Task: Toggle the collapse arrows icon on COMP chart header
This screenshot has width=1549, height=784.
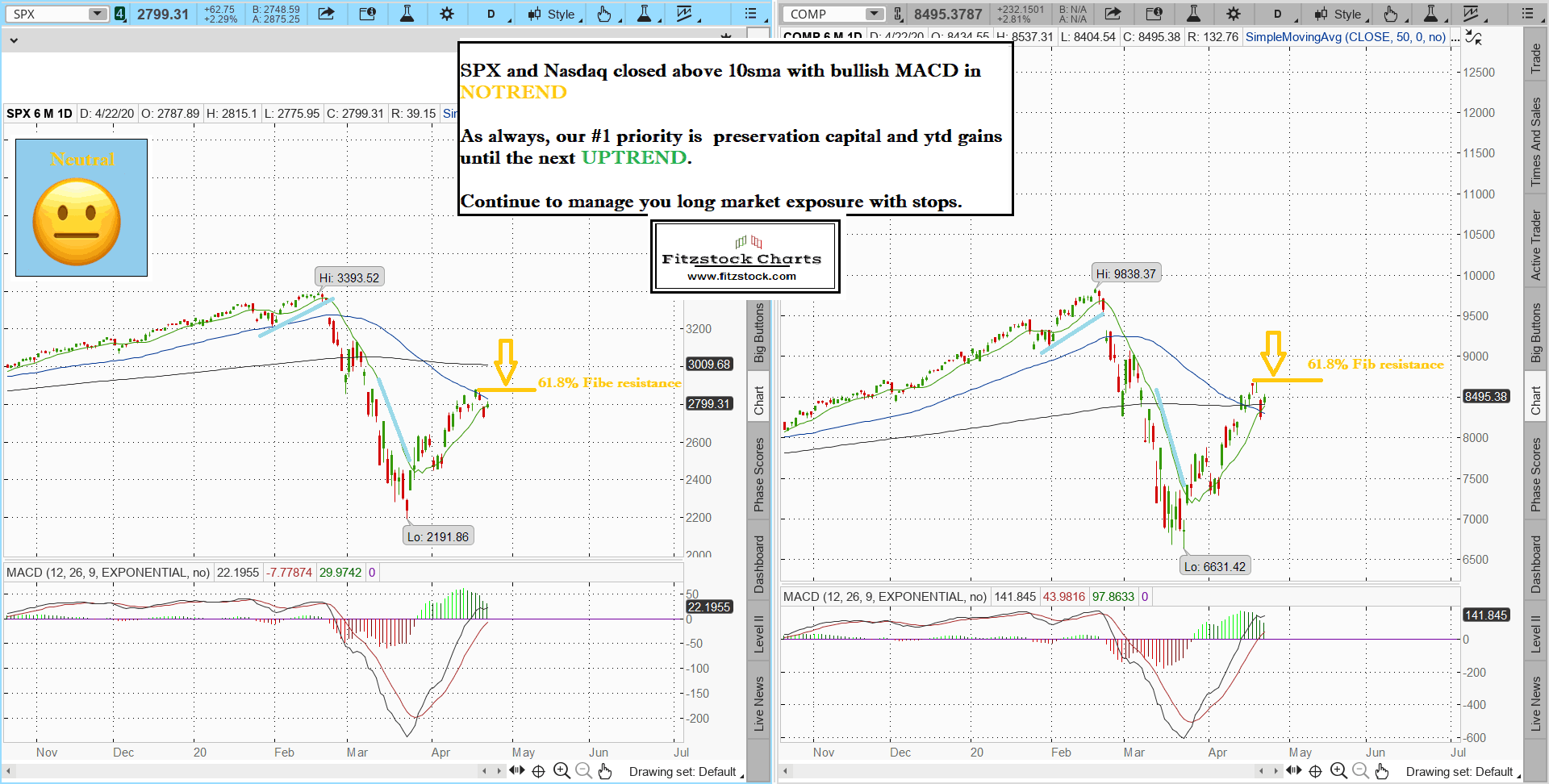Action: [1473, 37]
